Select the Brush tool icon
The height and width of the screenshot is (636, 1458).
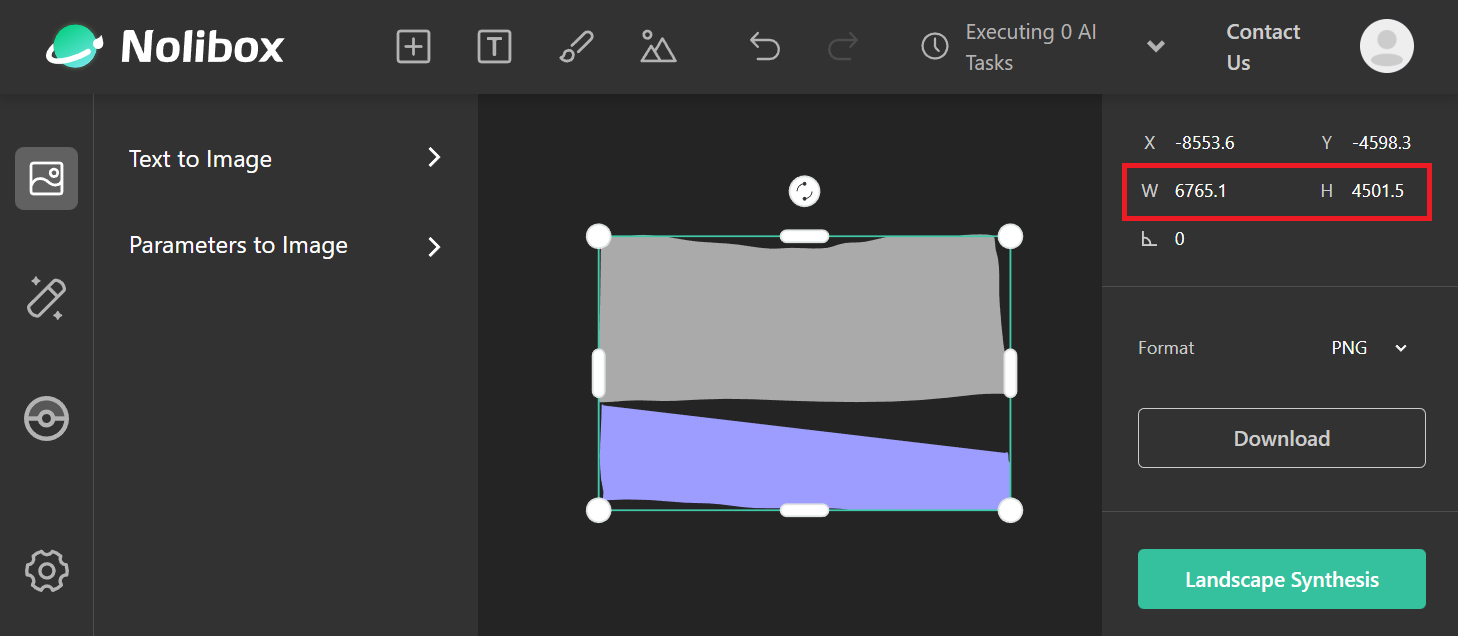[x=576, y=47]
